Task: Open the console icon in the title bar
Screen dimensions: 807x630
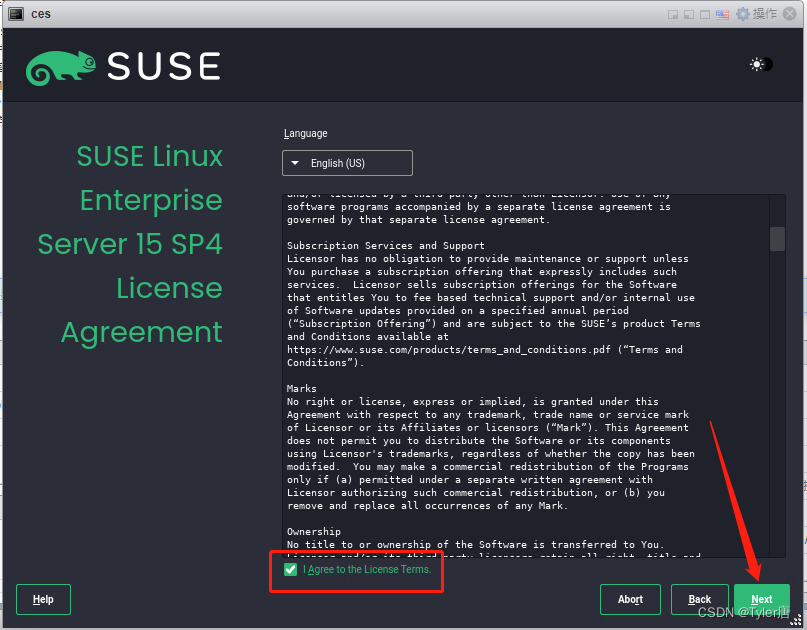Action: point(16,14)
